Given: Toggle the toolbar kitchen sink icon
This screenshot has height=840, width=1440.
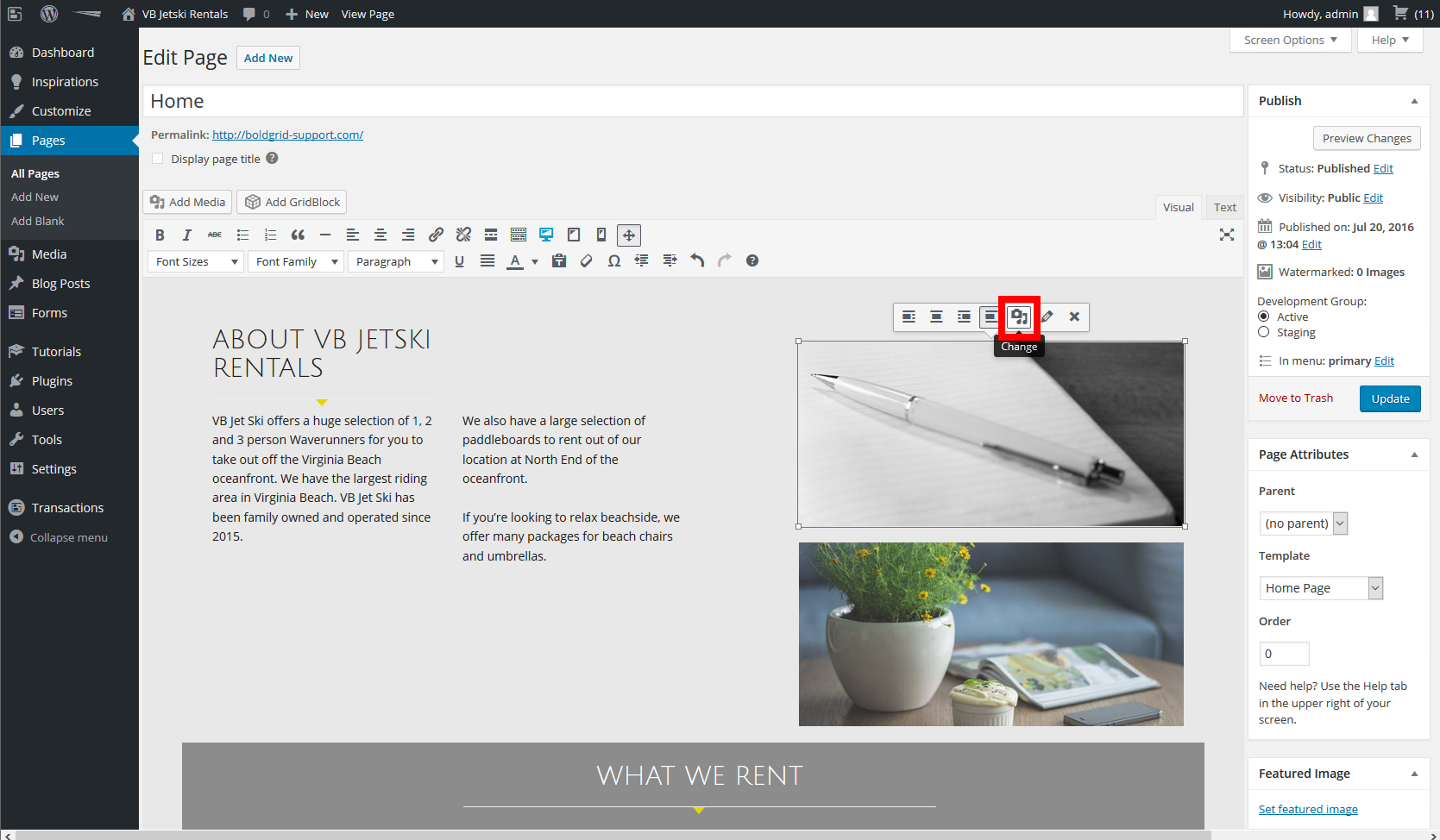Looking at the screenshot, I should (519, 235).
